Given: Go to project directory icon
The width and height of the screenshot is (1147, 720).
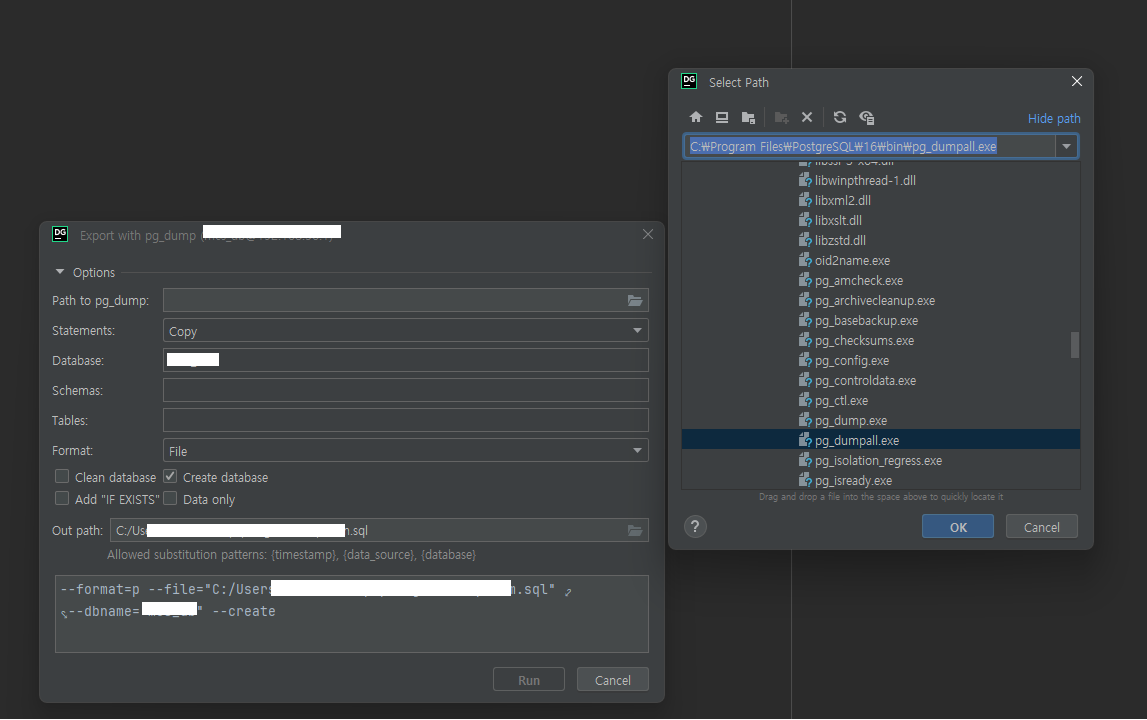Looking at the screenshot, I should [x=748, y=117].
